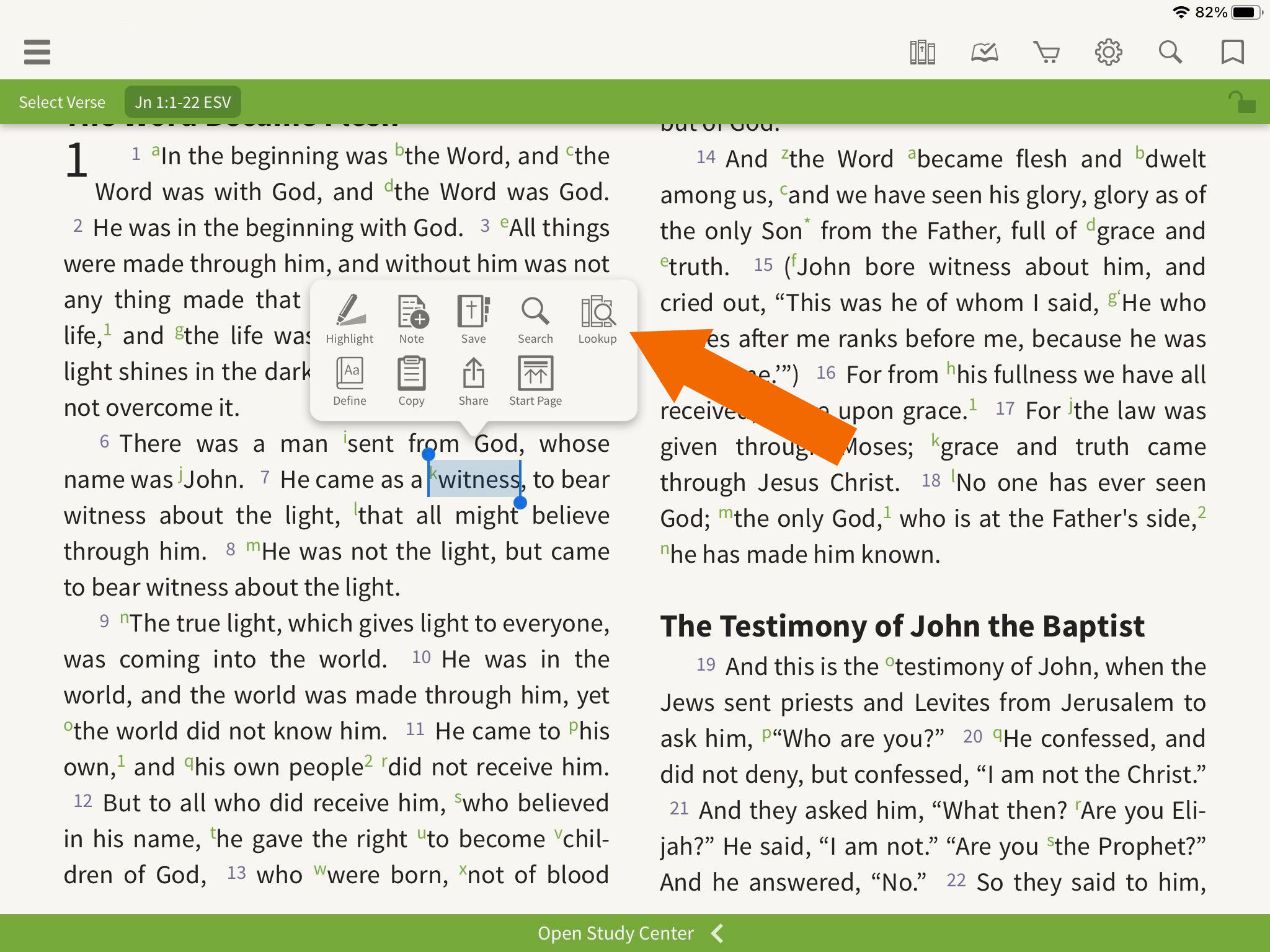Viewport: 1270px width, 952px height.
Task: Tap cross-reference e before 'All things'
Action: pos(504,222)
